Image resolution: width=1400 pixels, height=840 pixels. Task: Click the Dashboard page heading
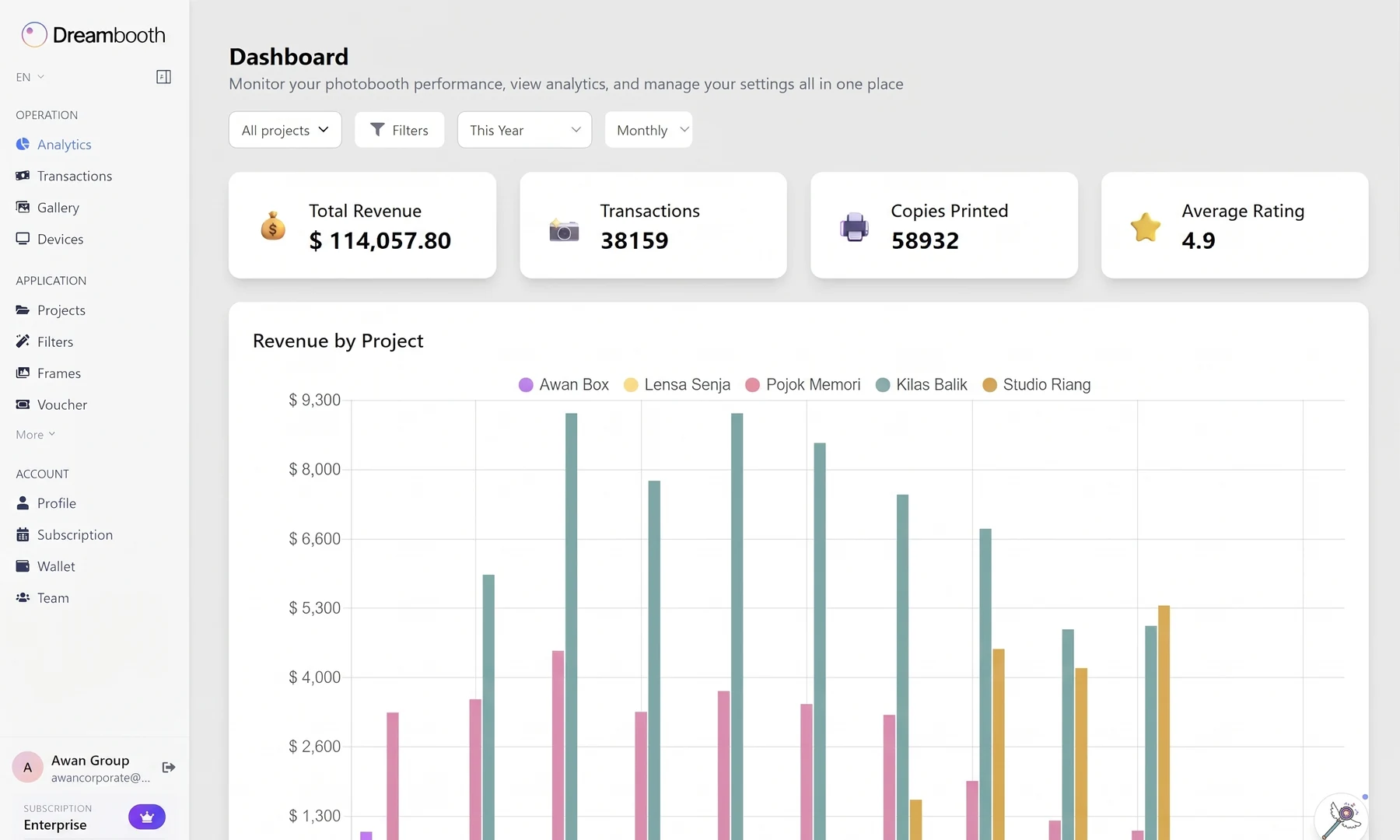(289, 57)
